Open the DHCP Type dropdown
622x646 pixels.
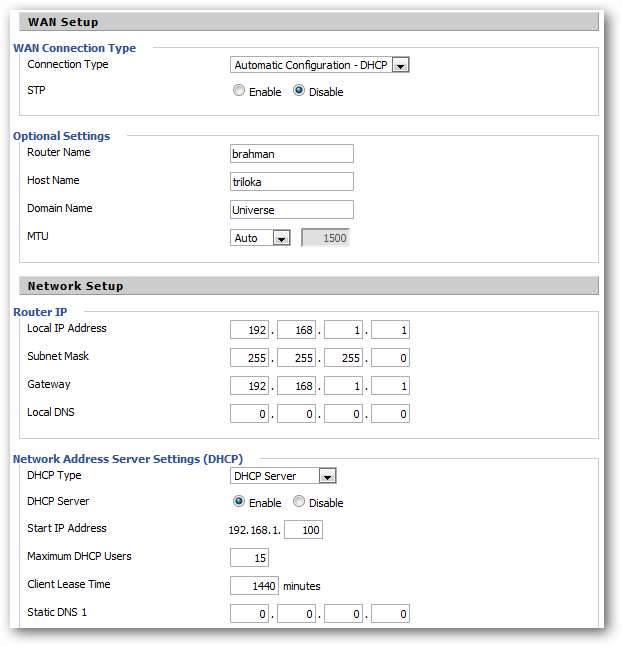click(x=283, y=477)
